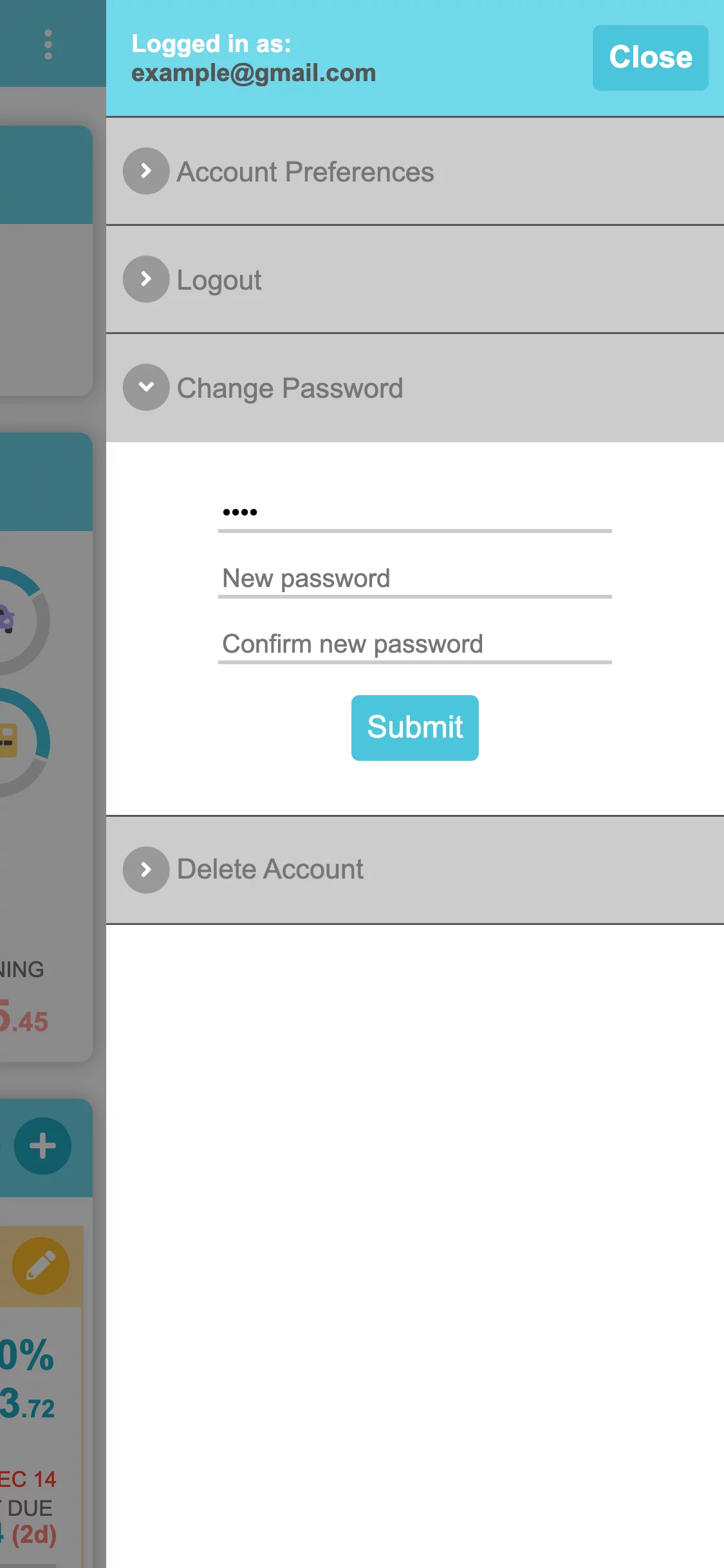This screenshot has width=724, height=1568.
Task: Open the three-dot overflow menu
Action: pos(48,44)
